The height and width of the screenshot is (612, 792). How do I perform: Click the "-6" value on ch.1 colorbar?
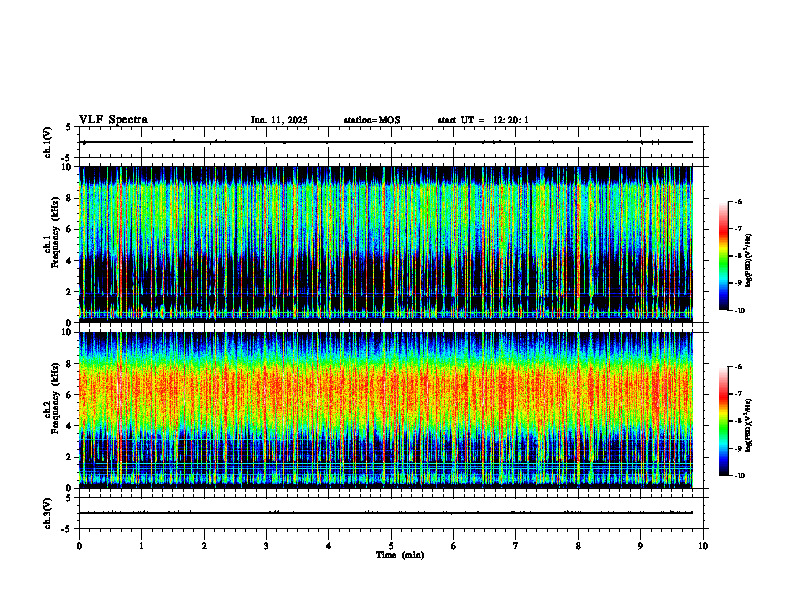(738, 202)
